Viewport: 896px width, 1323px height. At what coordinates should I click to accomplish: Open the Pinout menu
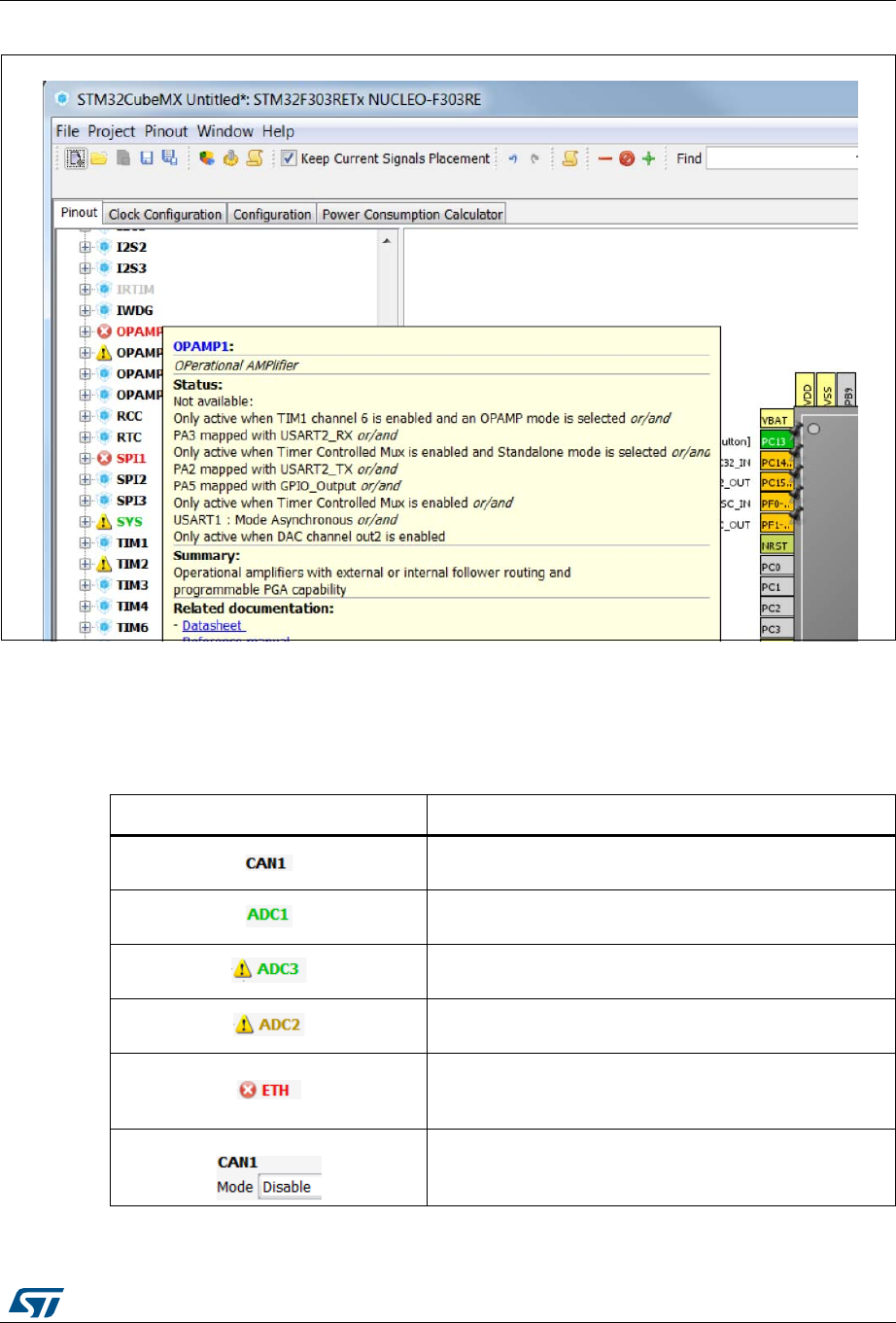tap(166, 131)
